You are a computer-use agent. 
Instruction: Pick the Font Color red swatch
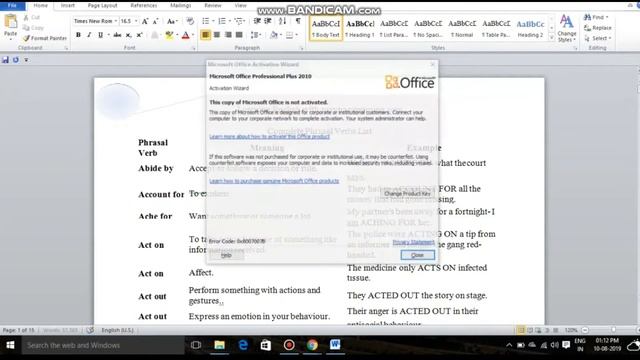pos(186,36)
